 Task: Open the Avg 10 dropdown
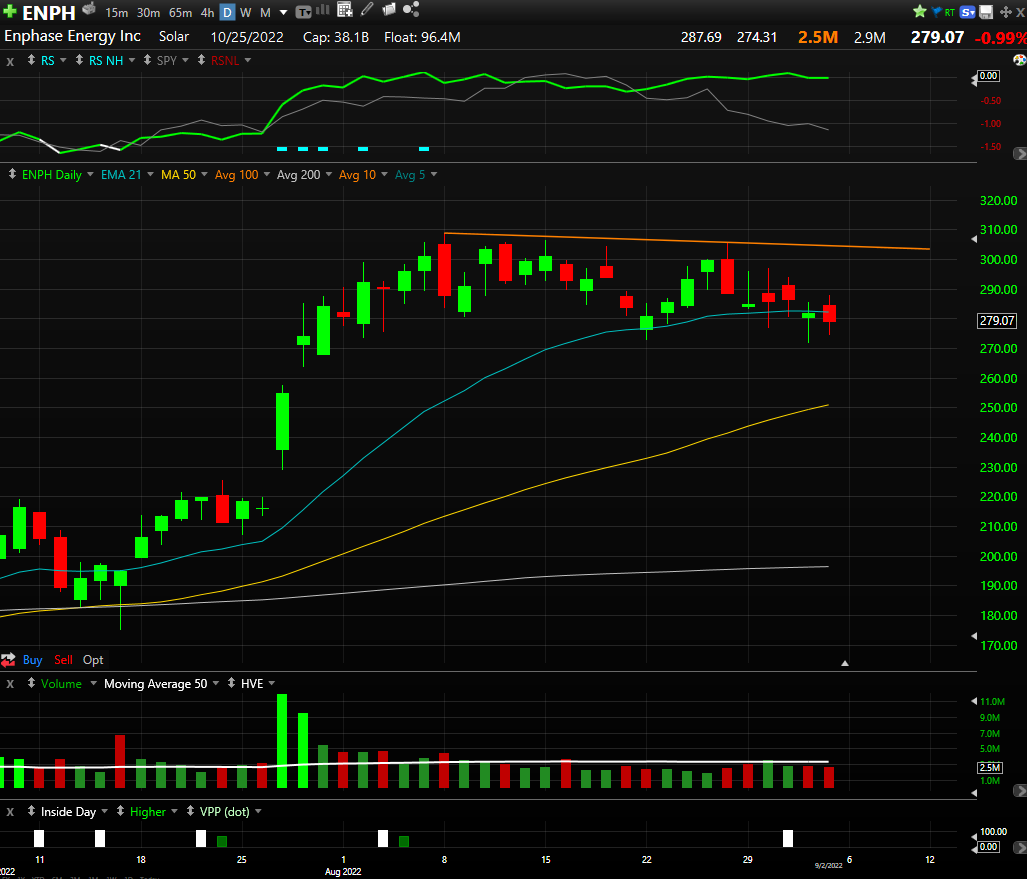(384, 174)
